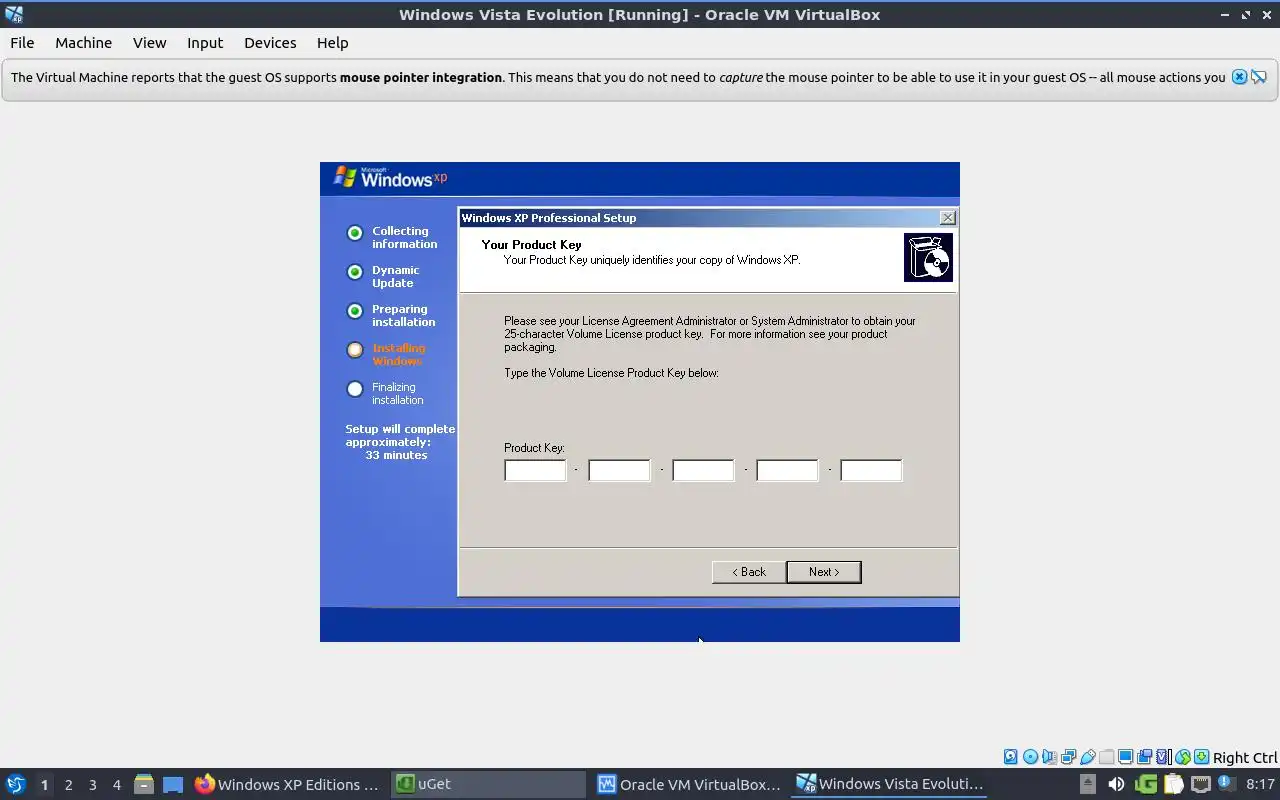Click the Dynamic Update step
This screenshot has height=800, width=1280.
click(x=396, y=276)
